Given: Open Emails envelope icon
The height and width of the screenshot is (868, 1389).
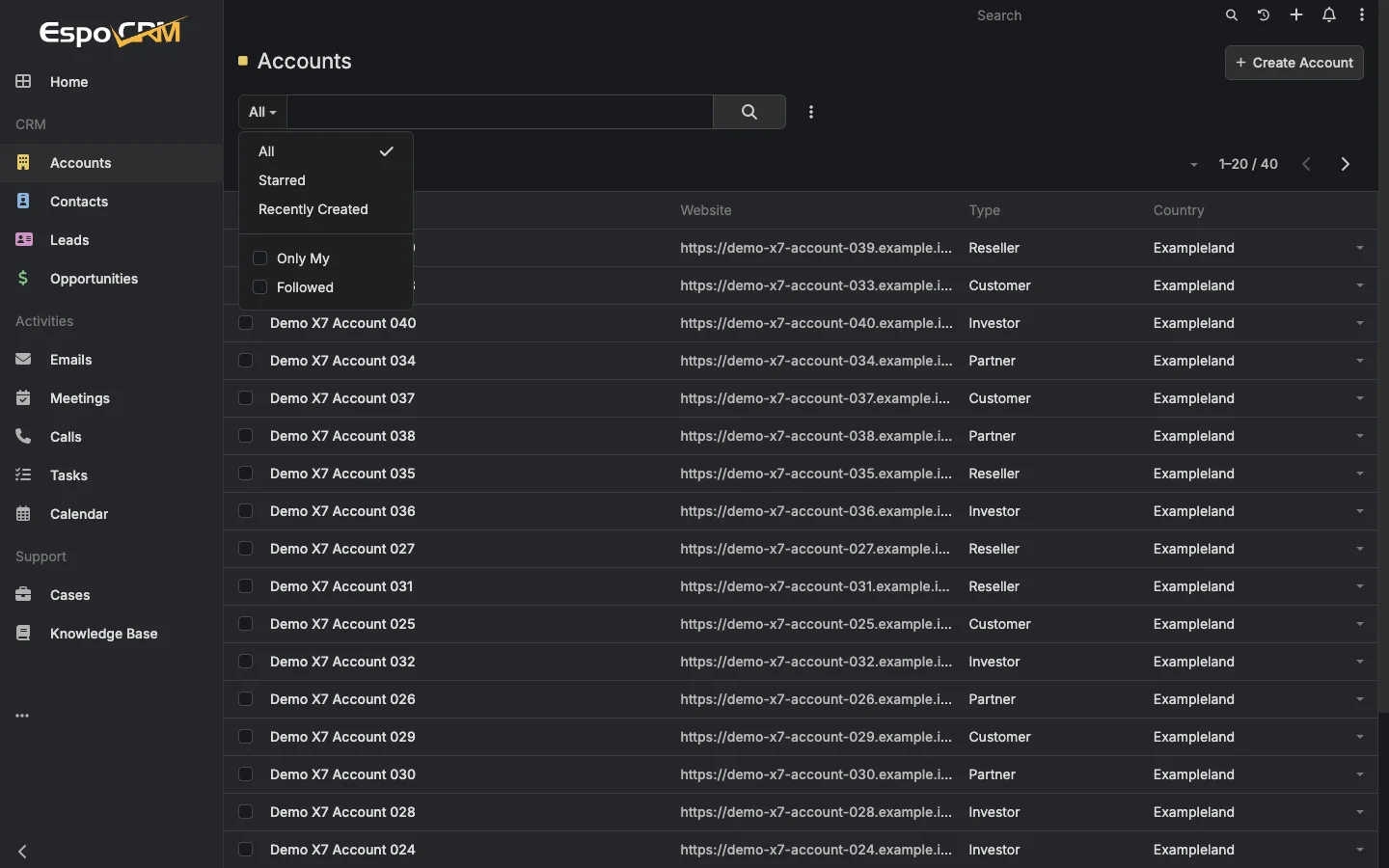Looking at the screenshot, I should tap(23, 360).
